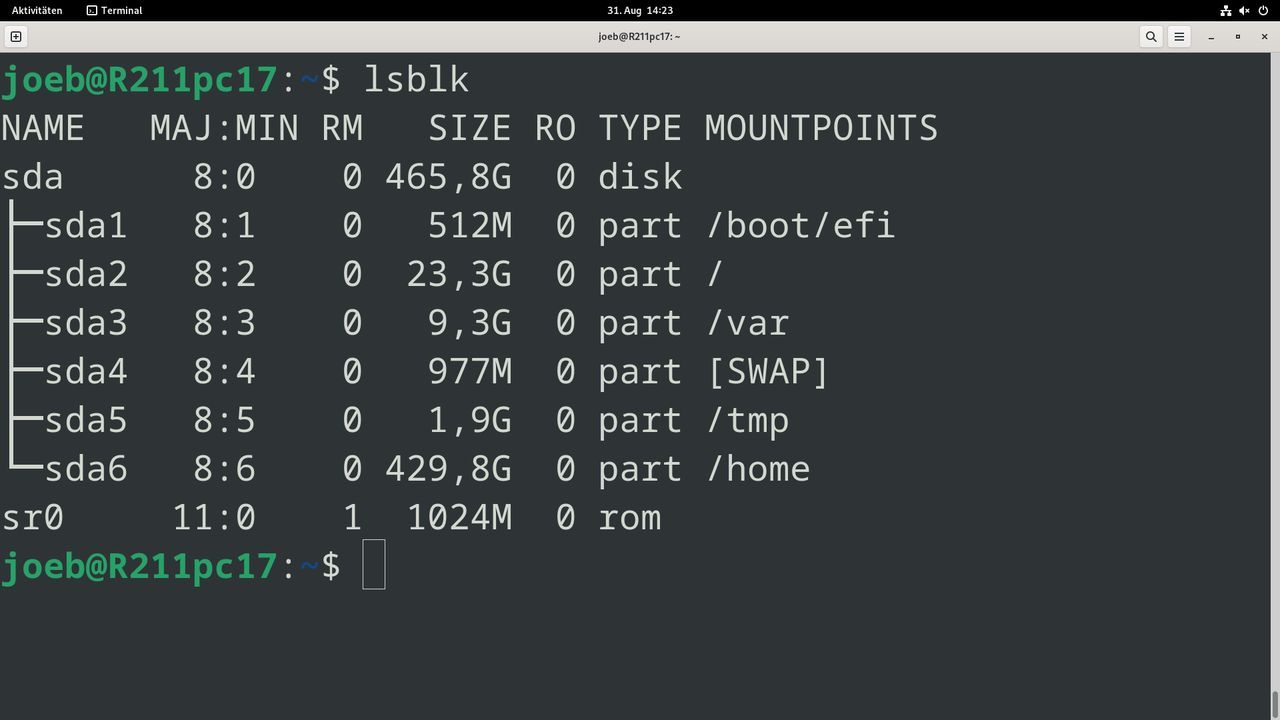The height and width of the screenshot is (720, 1280).
Task: Click the 512M size value
Action: 470,226
